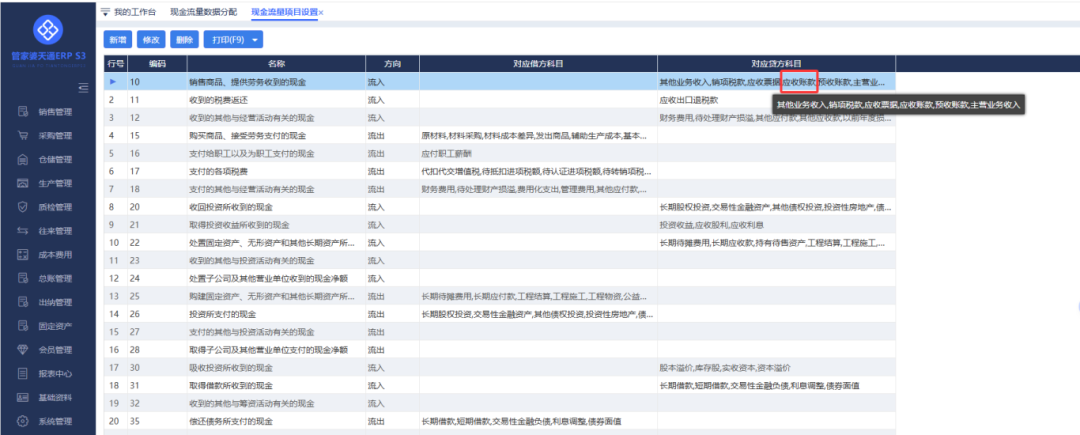Image resolution: width=1080 pixels, height=435 pixels.
Task: Click the 编码 column header
Action: click(x=157, y=63)
